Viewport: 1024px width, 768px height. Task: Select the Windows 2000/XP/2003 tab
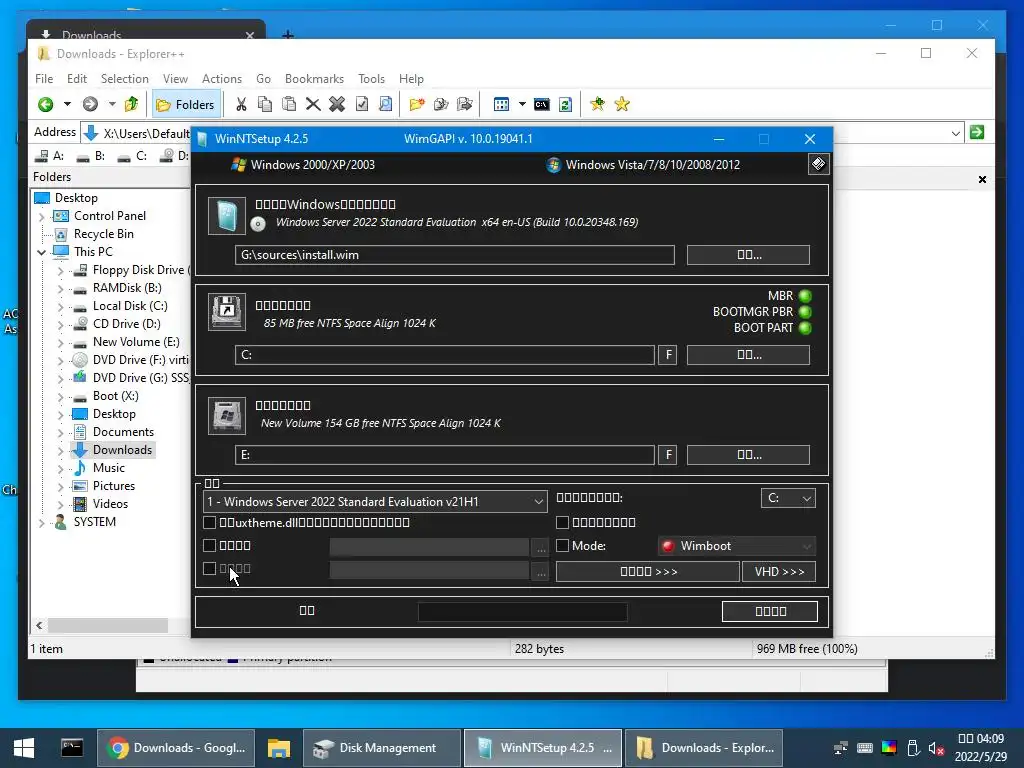(x=303, y=165)
